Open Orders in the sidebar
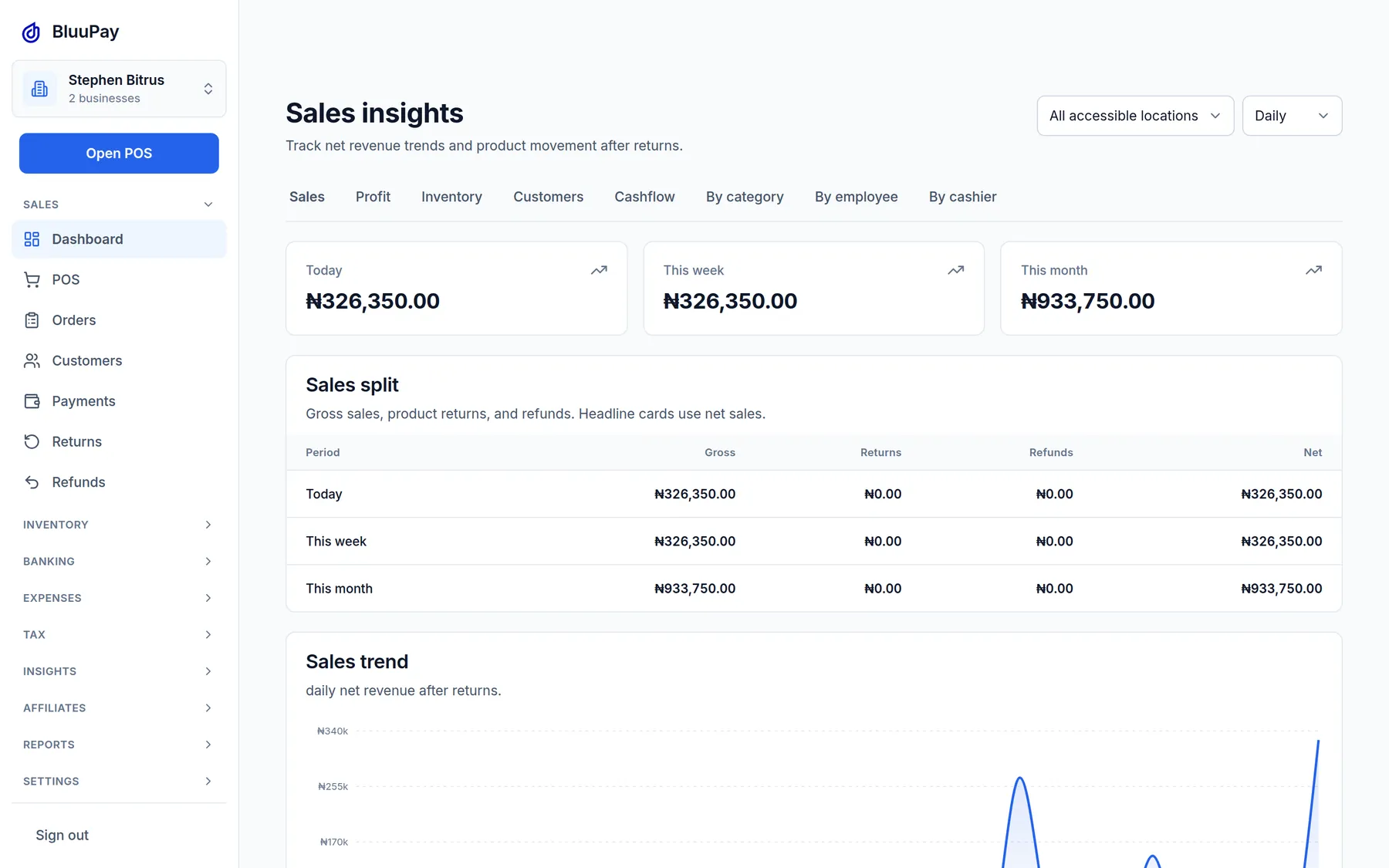1389x868 pixels. (119, 320)
